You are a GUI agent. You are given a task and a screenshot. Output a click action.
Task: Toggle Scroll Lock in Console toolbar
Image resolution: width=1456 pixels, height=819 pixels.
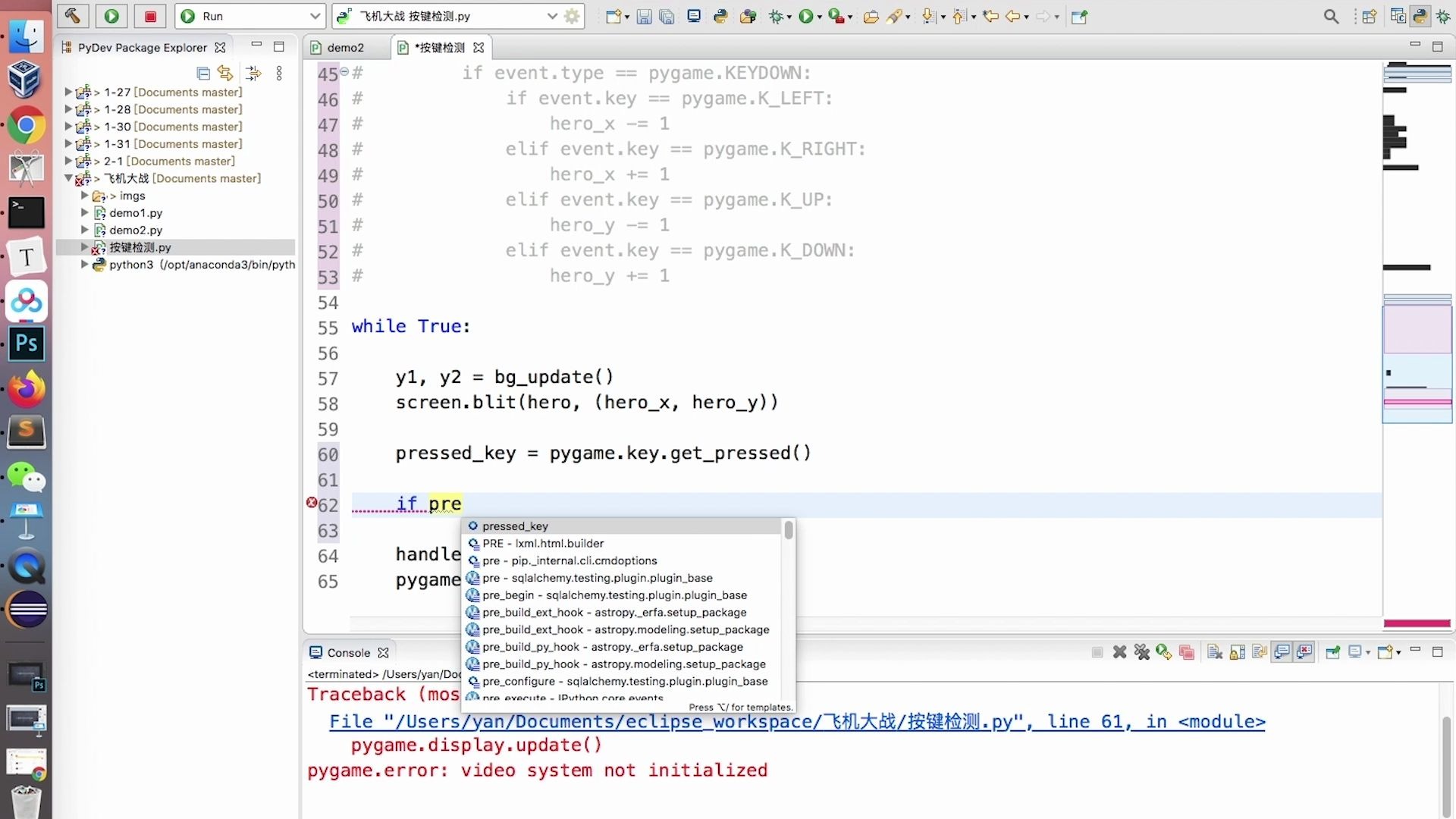(1238, 652)
